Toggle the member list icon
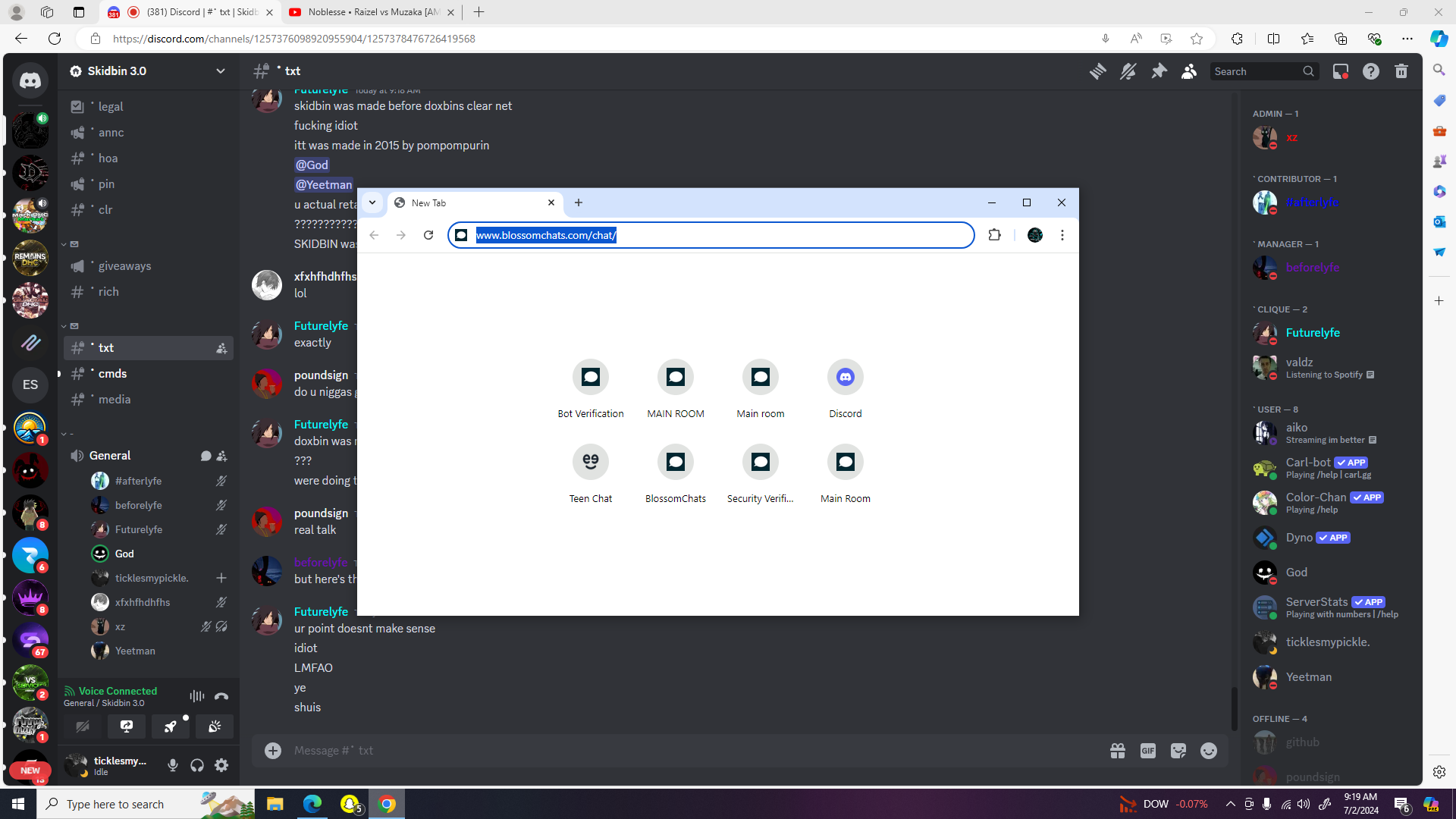This screenshot has height=819, width=1456. pos(1189,71)
